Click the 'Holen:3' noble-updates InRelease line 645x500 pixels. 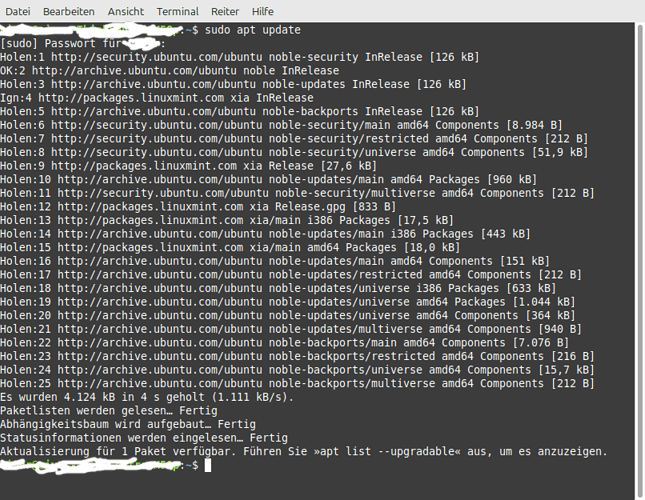click(233, 84)
